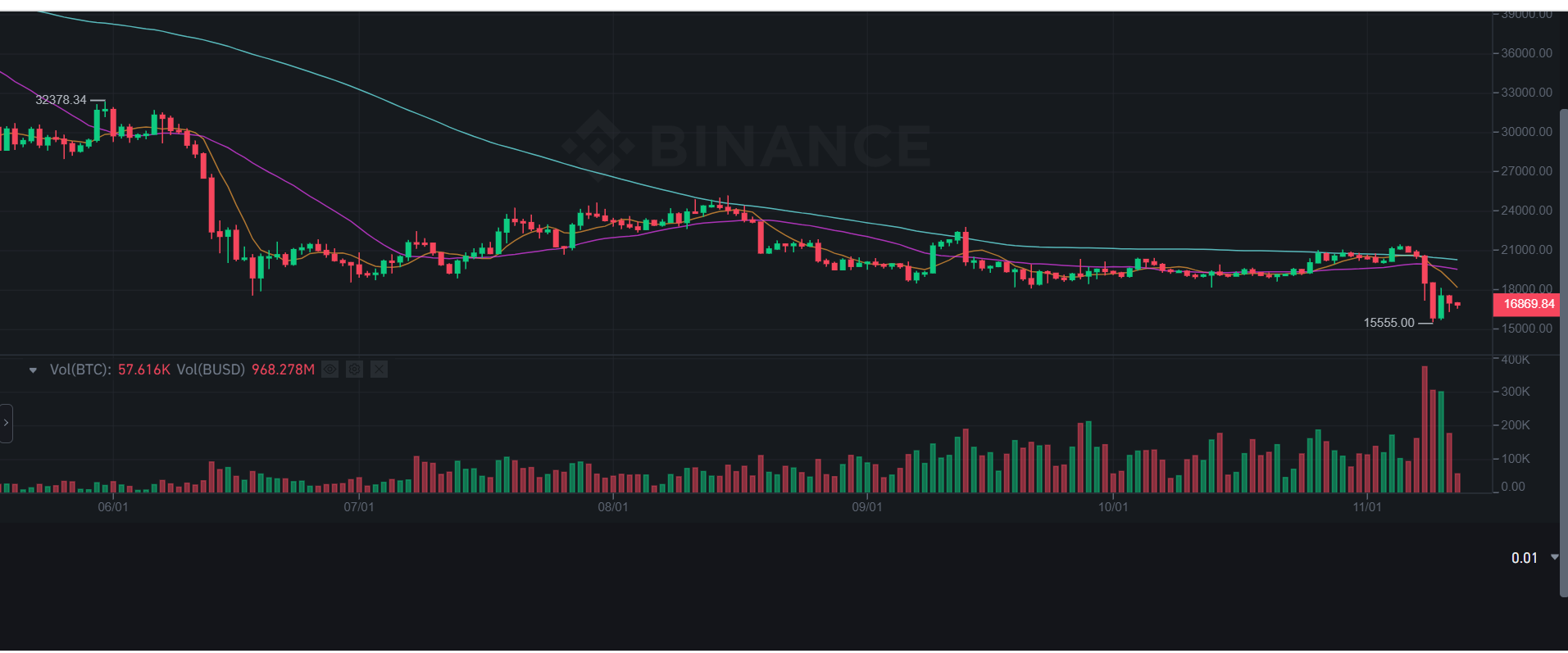1568x653 pixels.
Task: Click the 32378.34 high price marker
Action: (61, 99)
